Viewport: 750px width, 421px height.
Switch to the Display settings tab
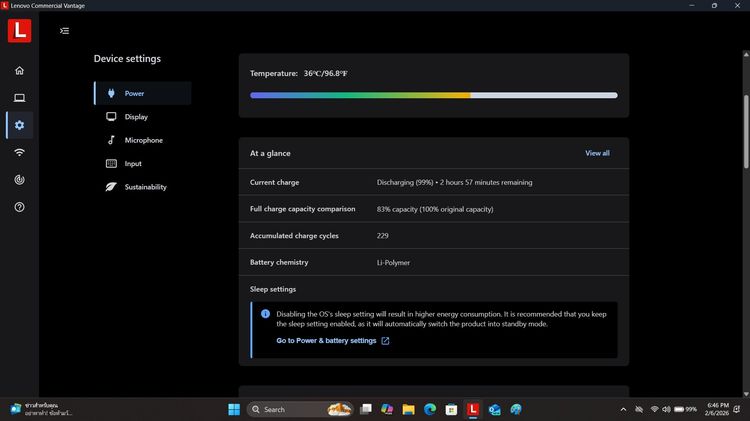pos(143,117)
